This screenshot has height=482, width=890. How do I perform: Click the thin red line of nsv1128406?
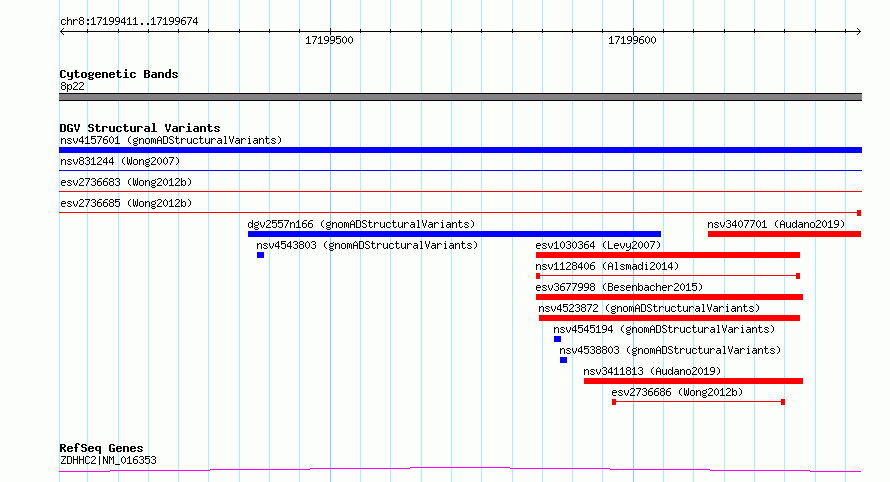click(668, 276)
